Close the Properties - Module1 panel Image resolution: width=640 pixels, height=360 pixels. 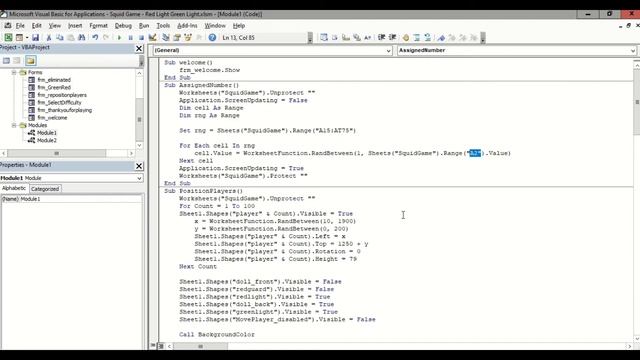coord(139,166)
